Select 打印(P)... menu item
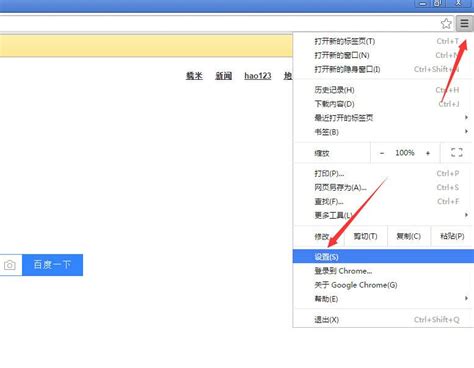 pos(383,173)
